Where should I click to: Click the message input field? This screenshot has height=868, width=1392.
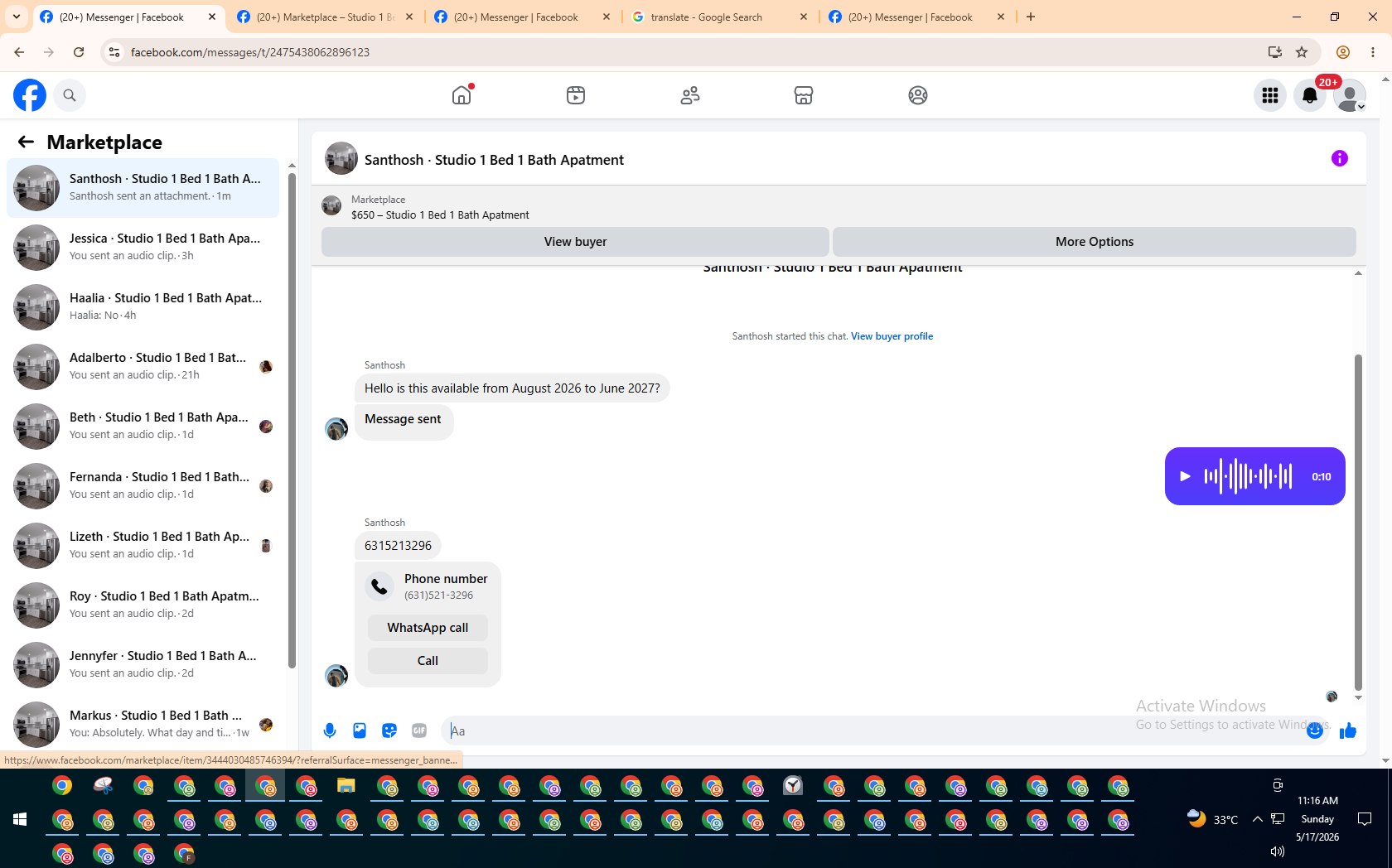coord(873,731)
